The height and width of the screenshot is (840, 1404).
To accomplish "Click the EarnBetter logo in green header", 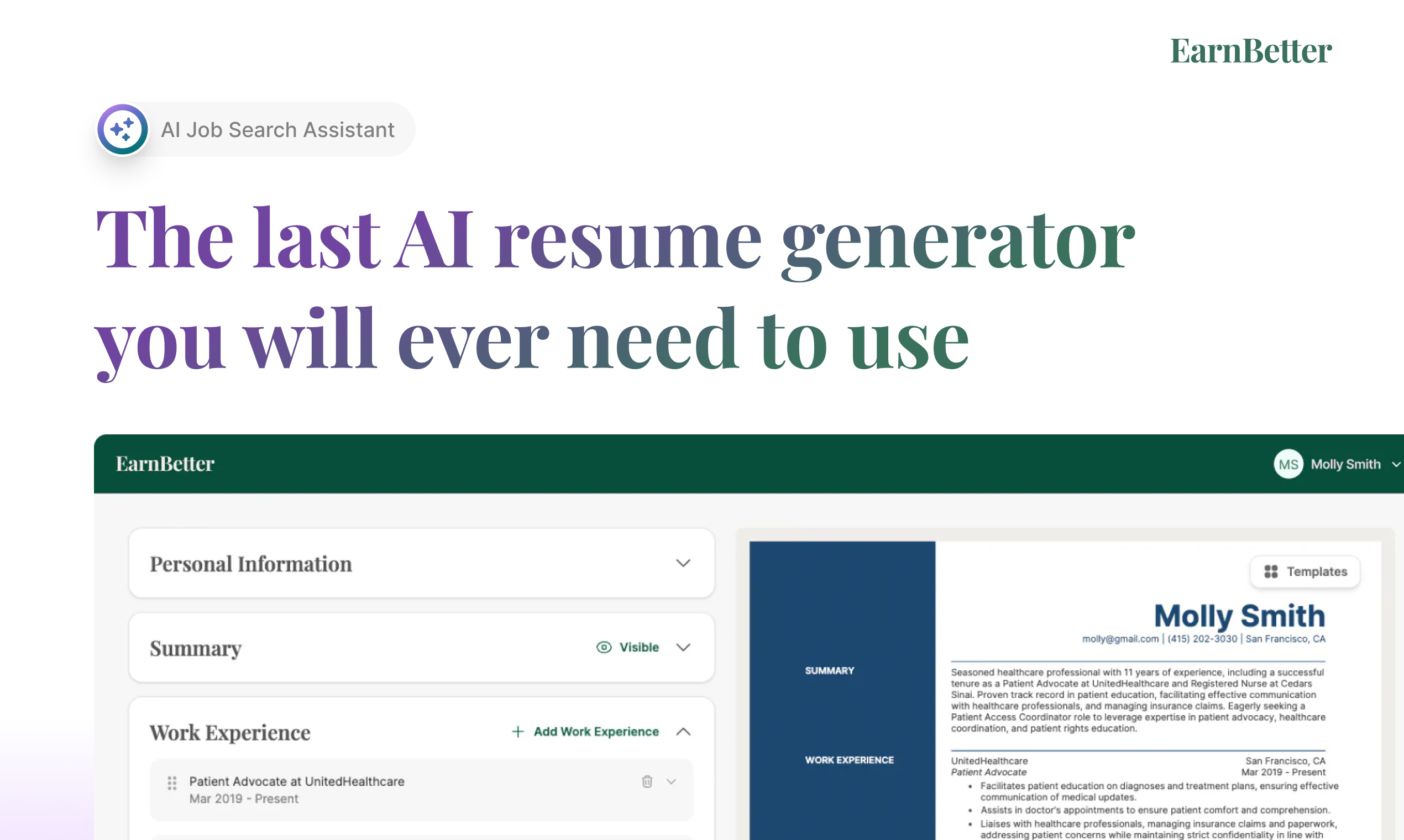I will pyautogui.click(x=165, y=464).
